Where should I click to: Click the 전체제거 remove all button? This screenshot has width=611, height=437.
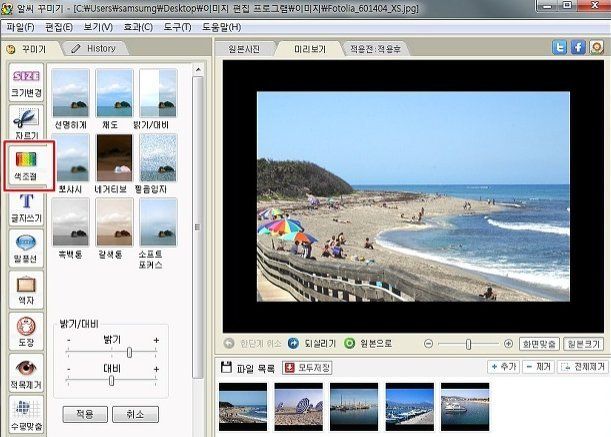point(583,367)
